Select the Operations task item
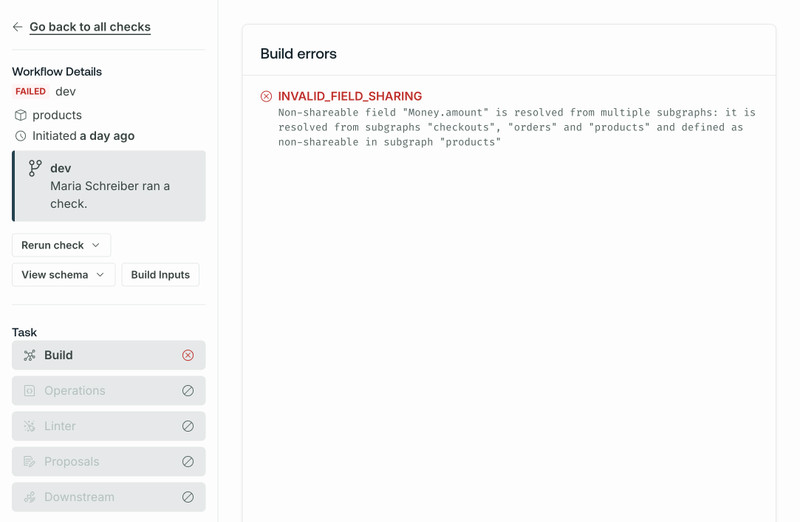 coord(109,391)
